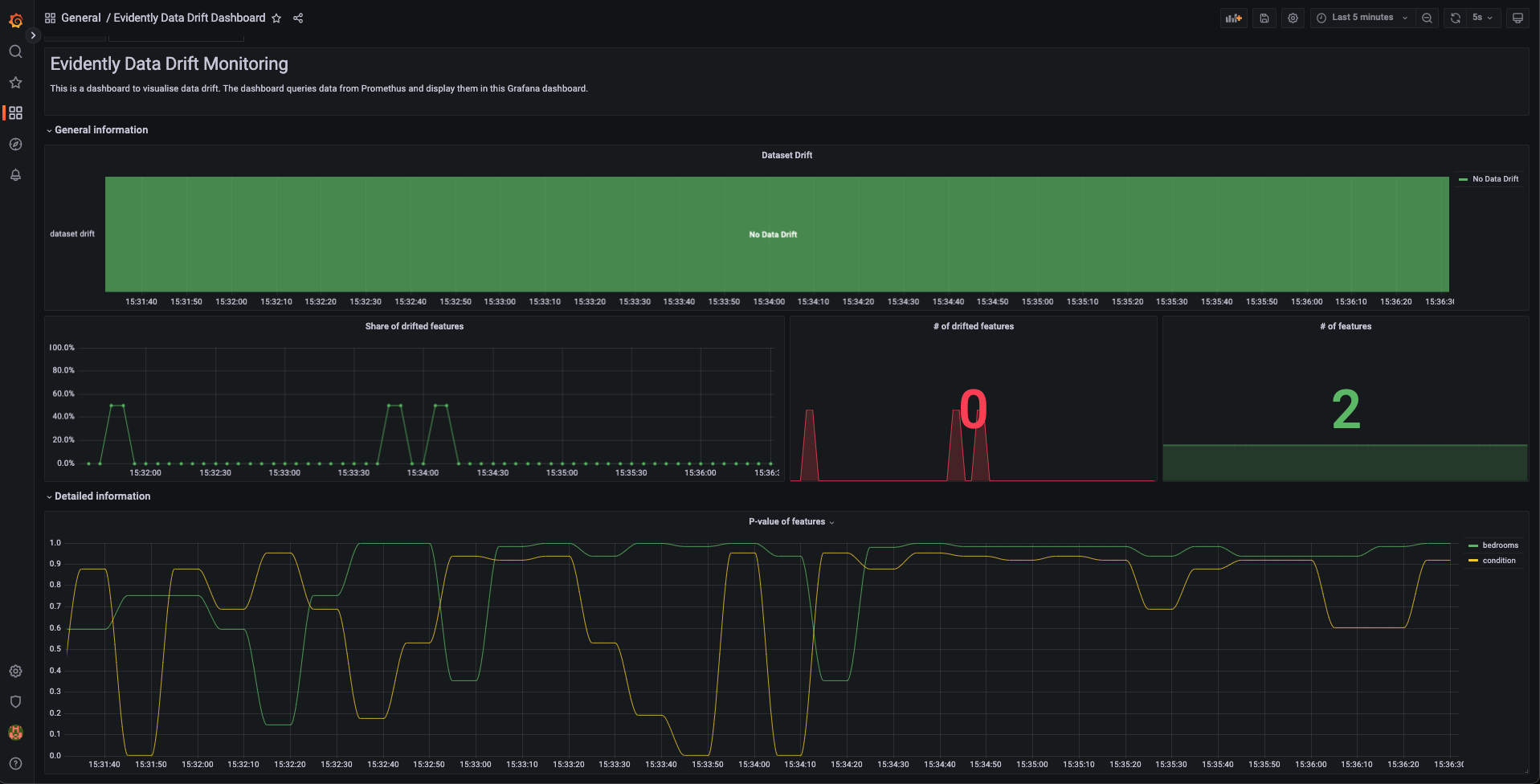Image resolution: width=1540 pixels, height=784 pixels.
Task: Toggle No Data Drift legend series
Action: tap(1495, 179)
